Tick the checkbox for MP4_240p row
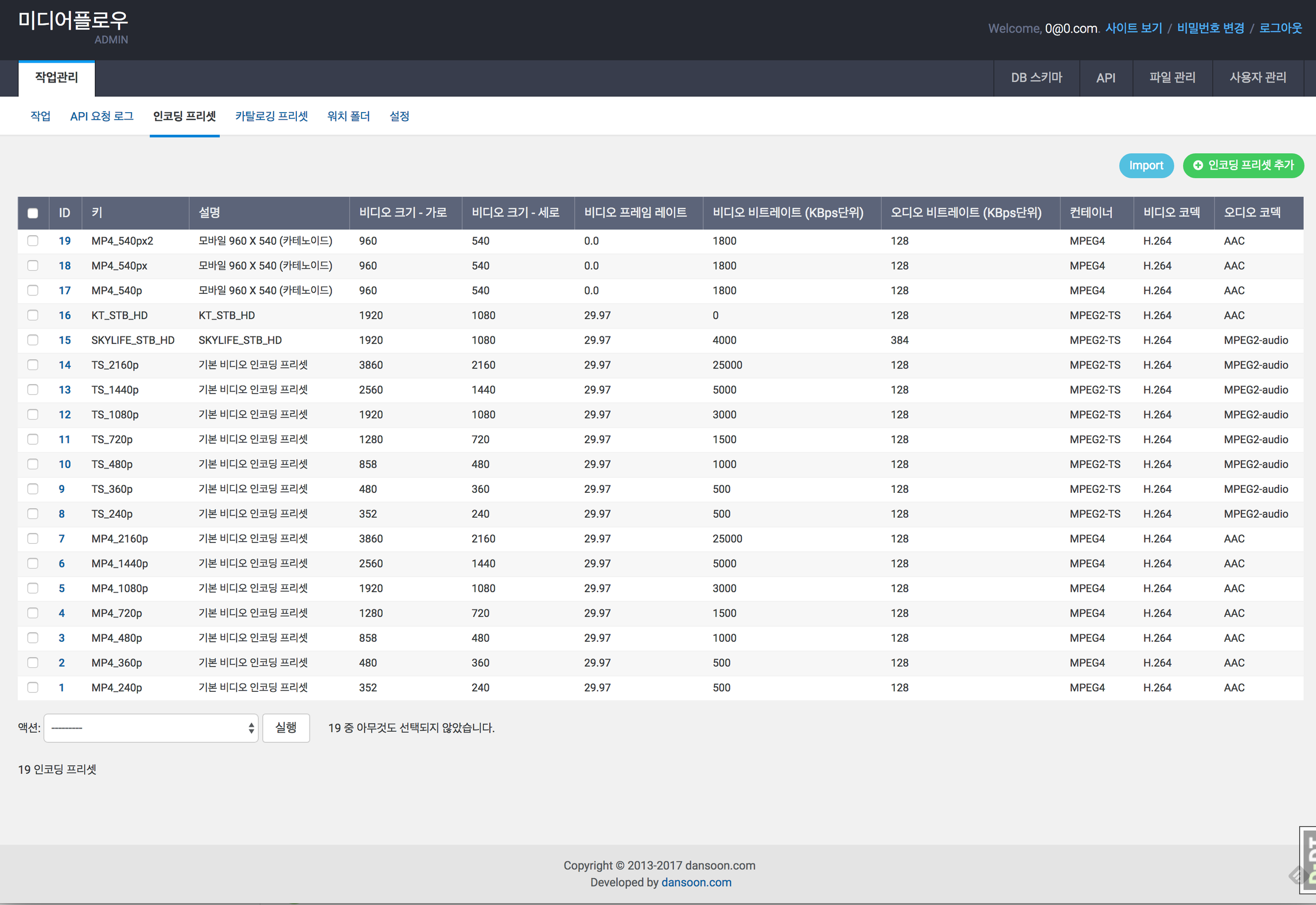The width and height of the screenshot is (1316, 905). click(x=33, y=687)
